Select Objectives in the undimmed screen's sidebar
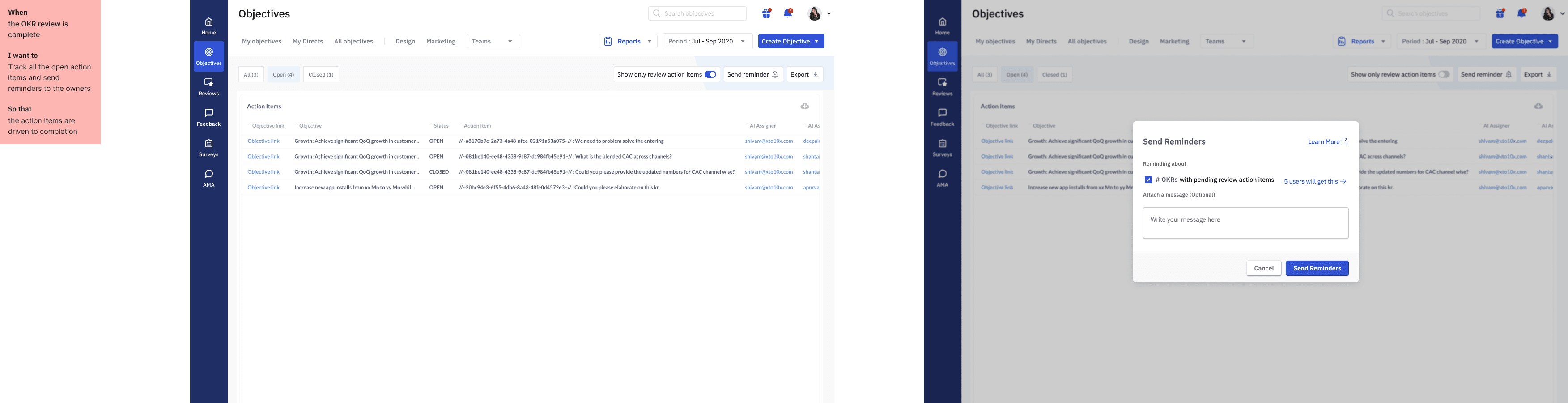1568x403 pixels. click(209, 57)
